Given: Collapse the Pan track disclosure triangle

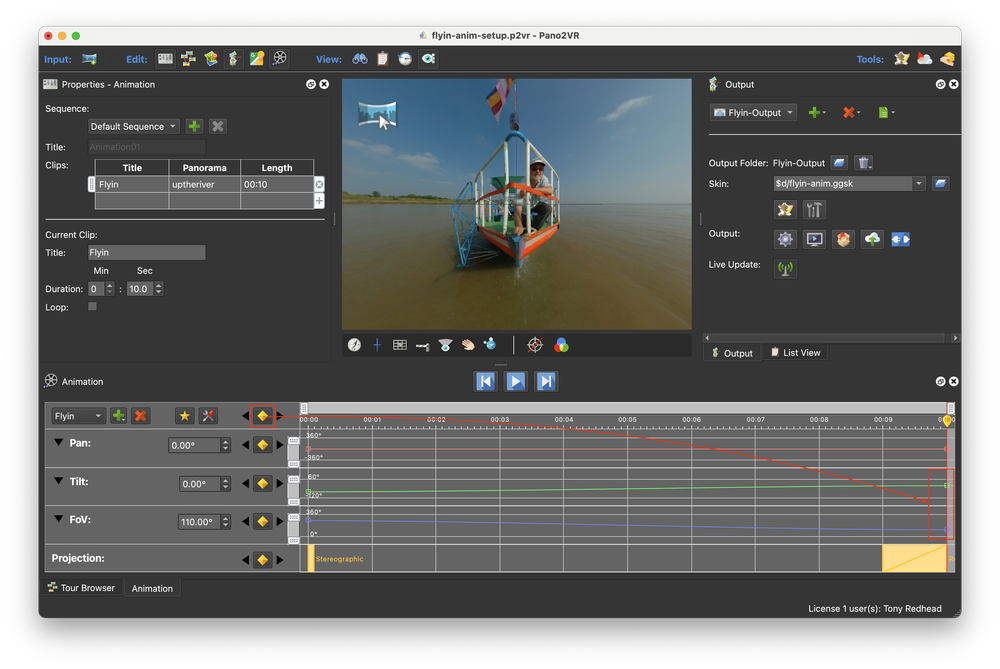Looking at the screenshot, I should [58, 442].
